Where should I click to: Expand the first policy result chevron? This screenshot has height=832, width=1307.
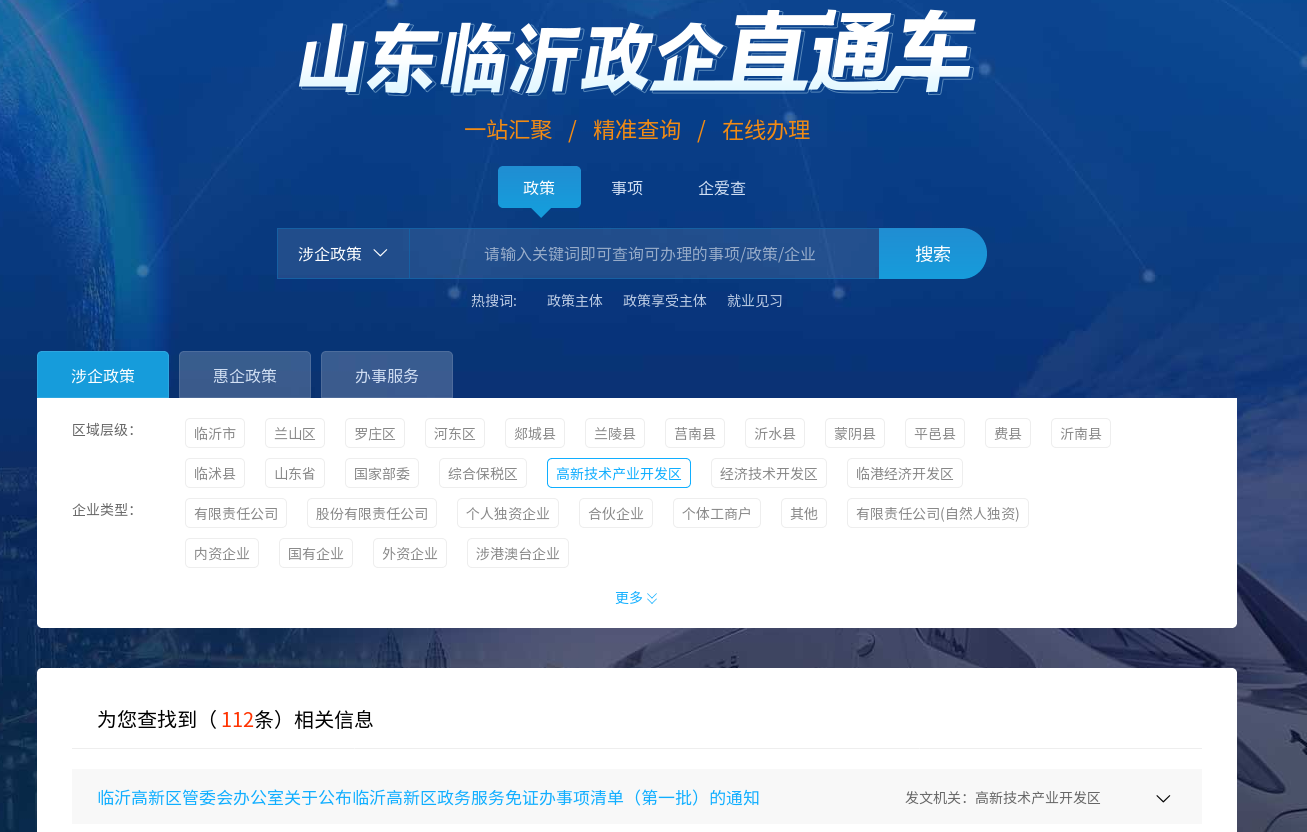point(1163,798)
